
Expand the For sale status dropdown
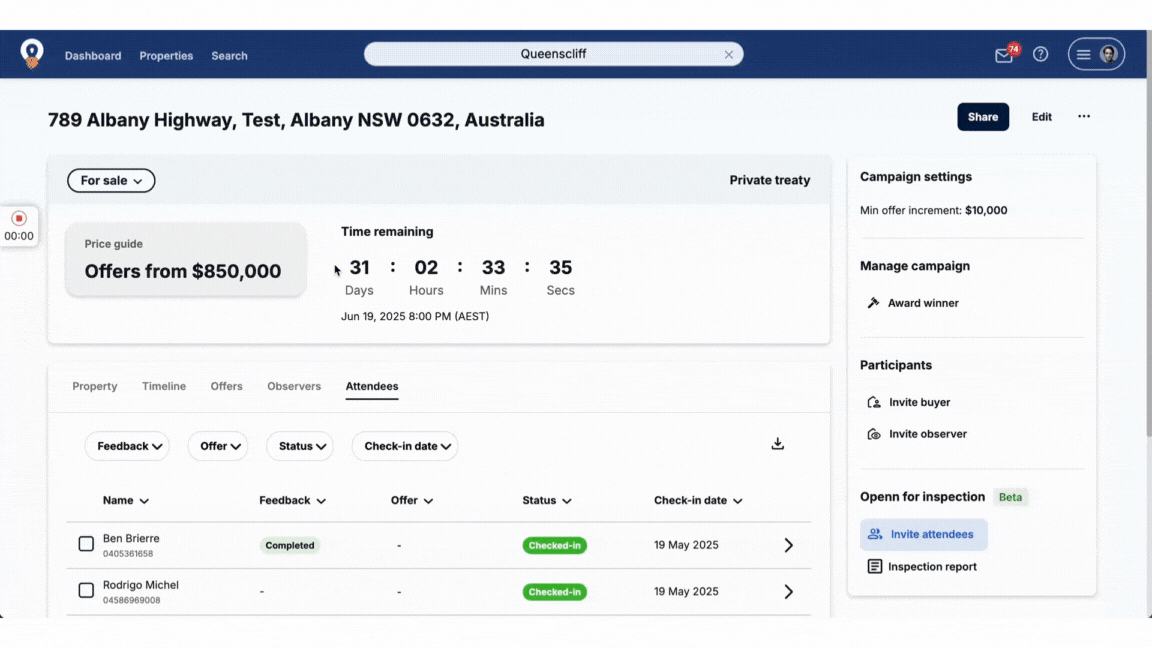(x=111, y=181)
